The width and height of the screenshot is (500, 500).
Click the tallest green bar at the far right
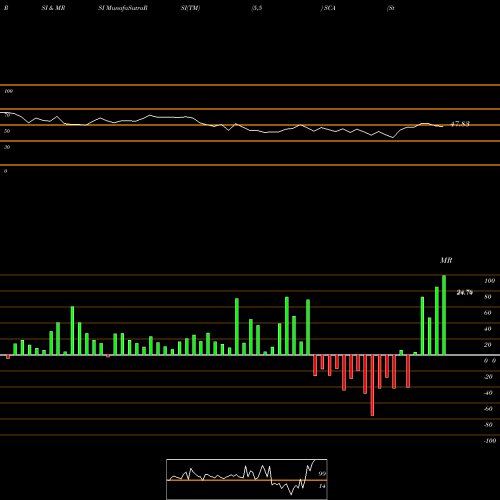[444, 315]
